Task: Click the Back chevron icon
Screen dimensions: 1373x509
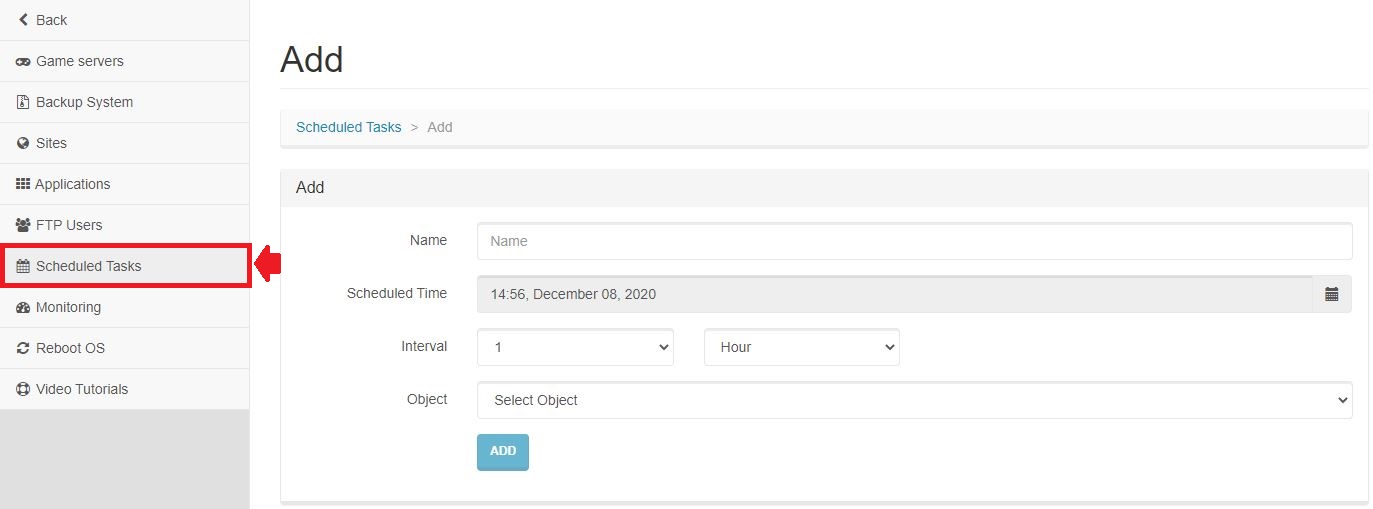Action: coord(23,20)
